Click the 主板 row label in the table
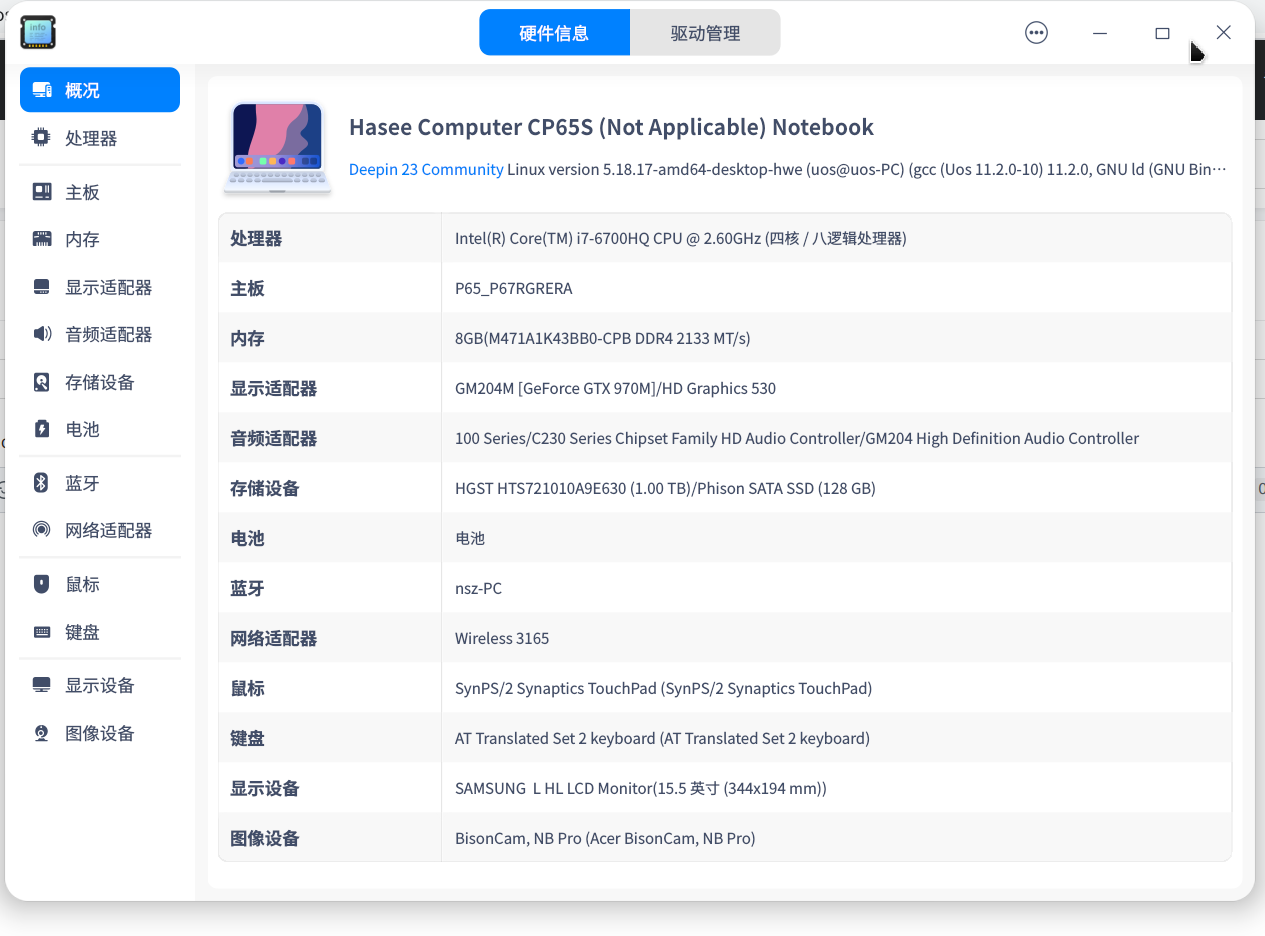 tap(247, 288)
